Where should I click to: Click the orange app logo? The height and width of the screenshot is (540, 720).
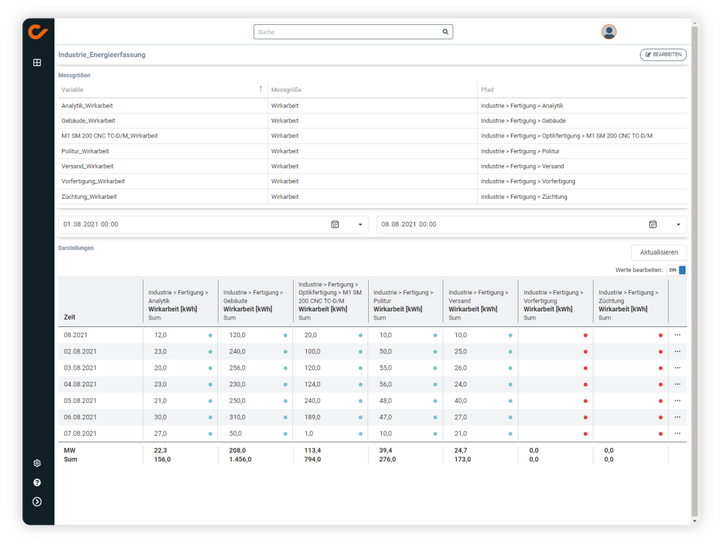37,30
